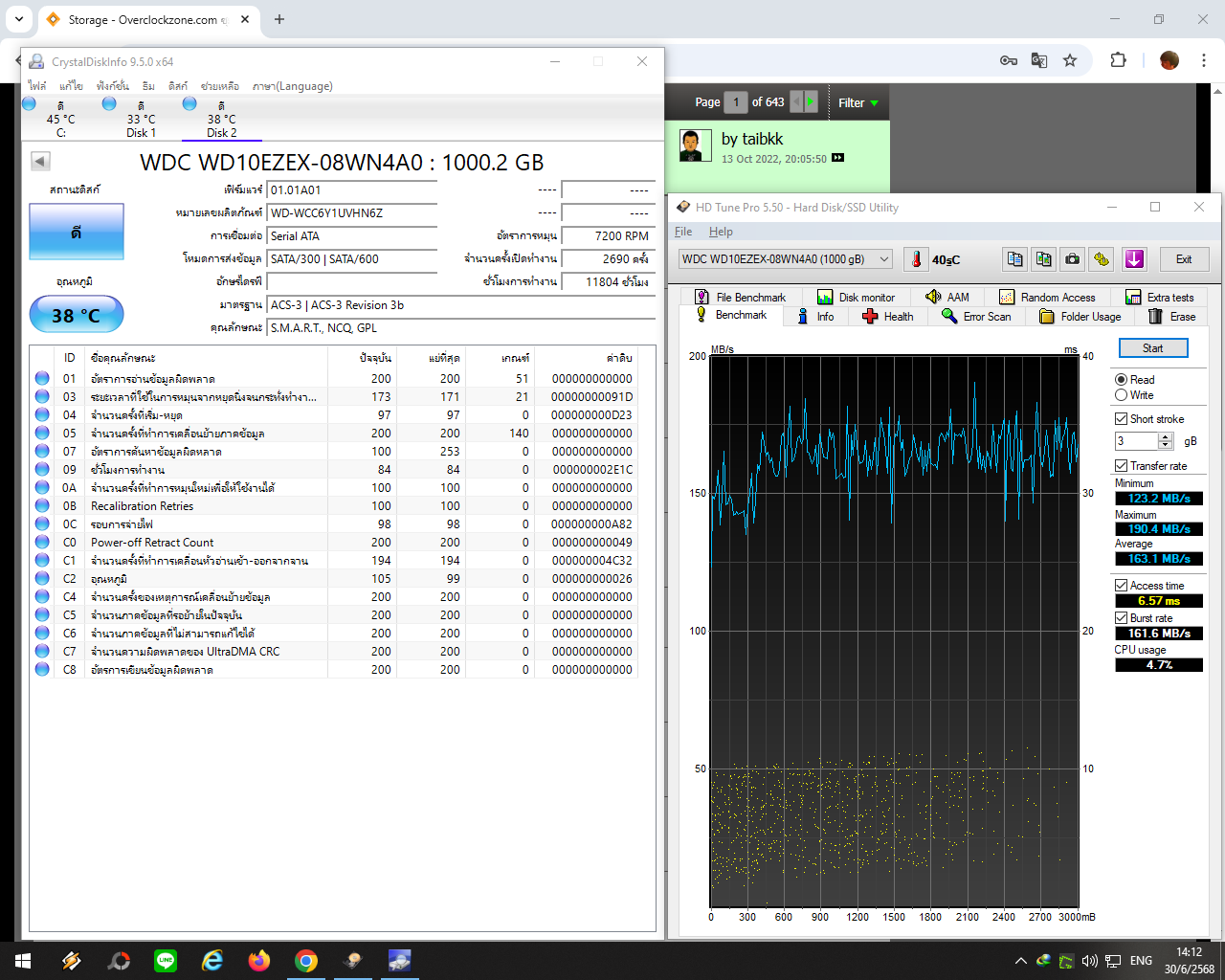
Task: Click the short stroke gB spinner arrows
Action: pyautogui.click(x=1165, y=441)
